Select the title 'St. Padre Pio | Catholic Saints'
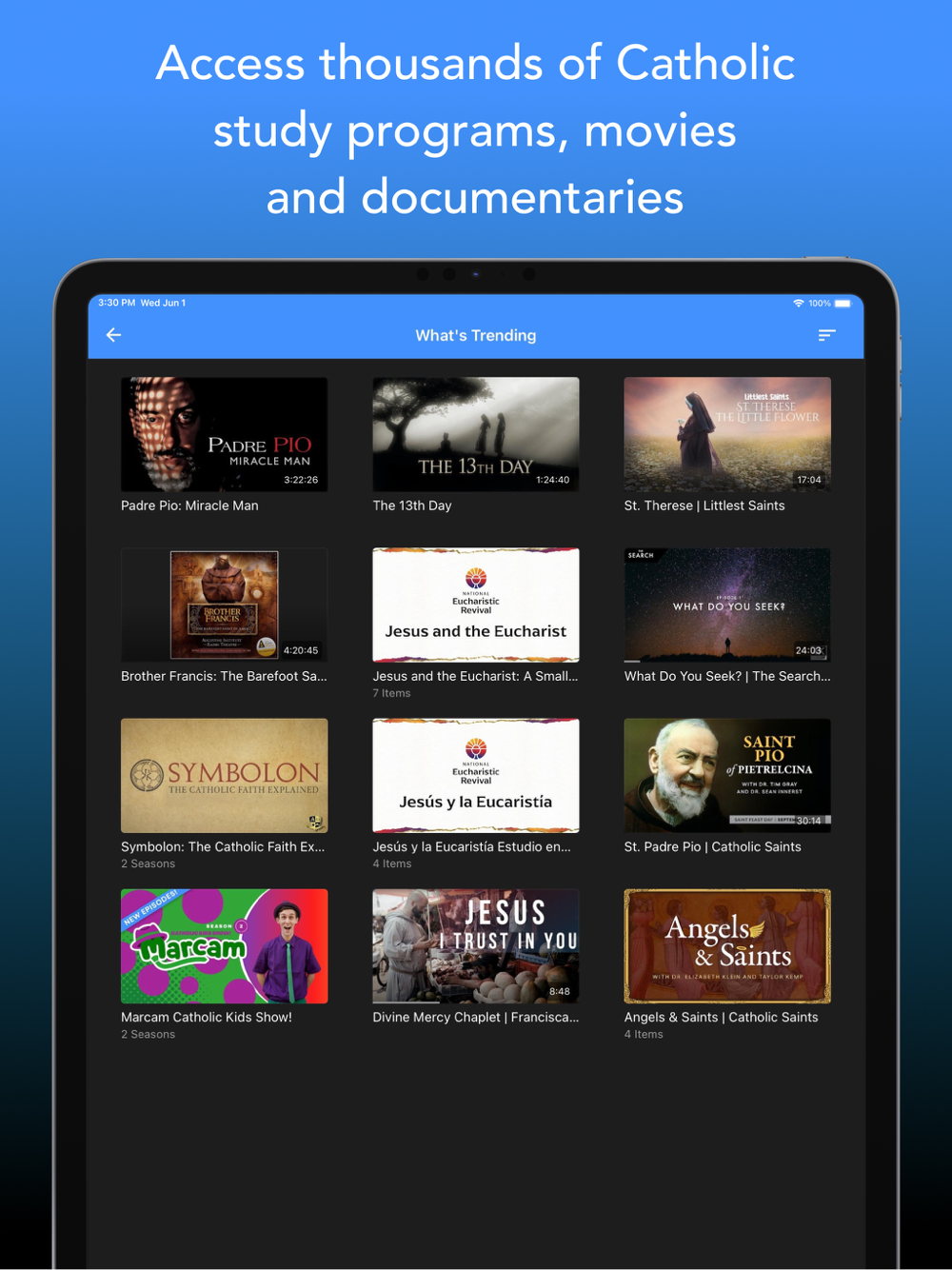The image size is (952, 1270). pyautogui.click(x=712, y=846)
